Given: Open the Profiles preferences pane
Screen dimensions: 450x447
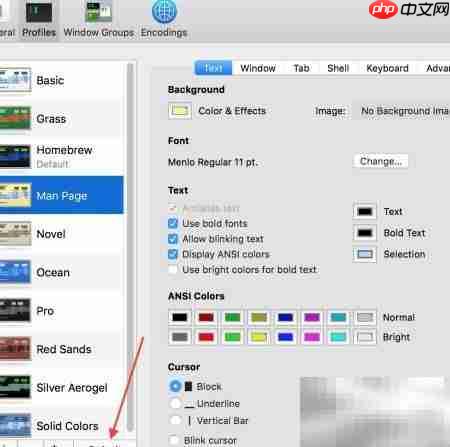Looking at the screenshot, I should tap(39, 20).
